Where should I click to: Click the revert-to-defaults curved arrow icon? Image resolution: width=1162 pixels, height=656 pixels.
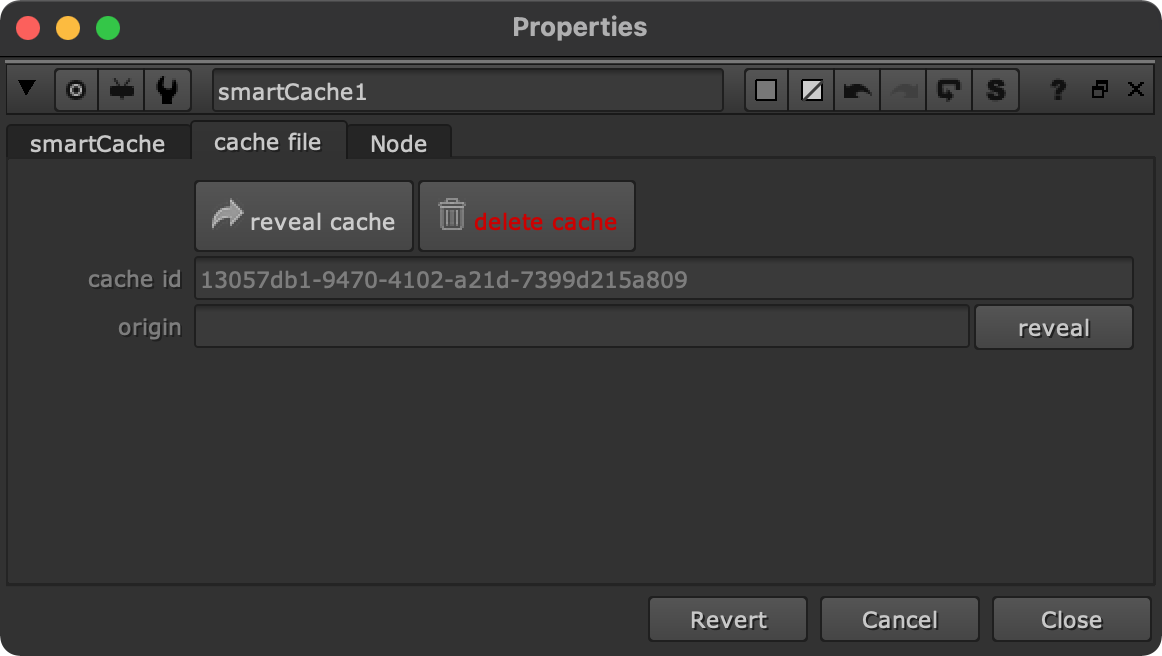click(949, 89)
